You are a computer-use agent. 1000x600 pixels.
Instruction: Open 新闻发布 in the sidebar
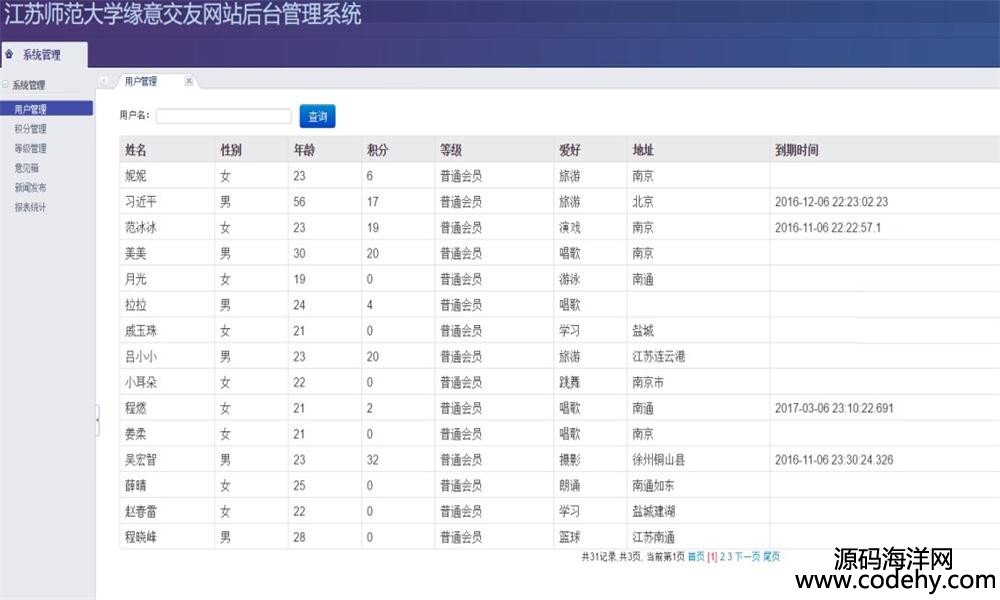pos(31,187)
